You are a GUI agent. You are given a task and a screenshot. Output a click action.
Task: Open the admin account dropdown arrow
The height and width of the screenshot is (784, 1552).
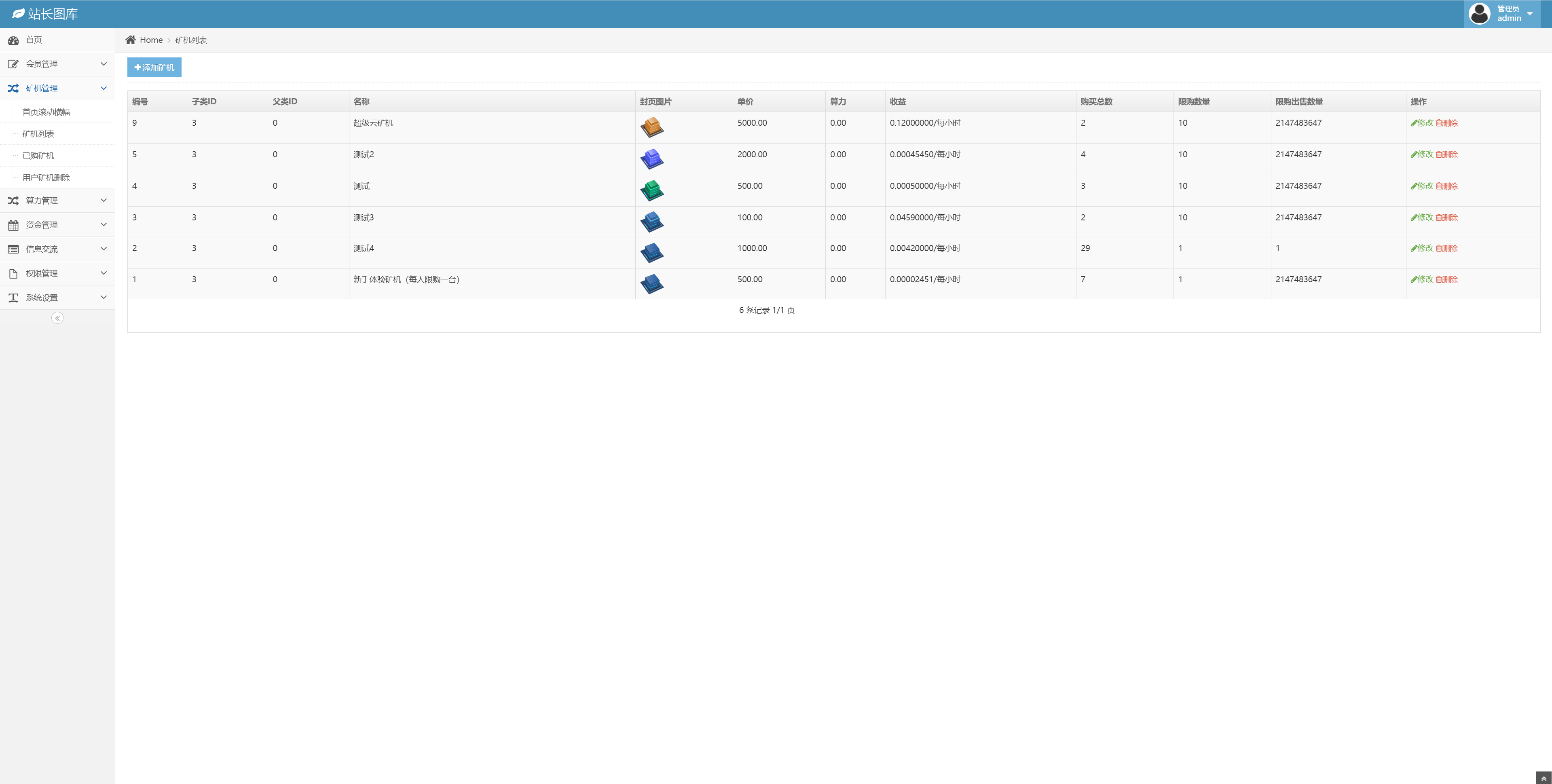1530,13
